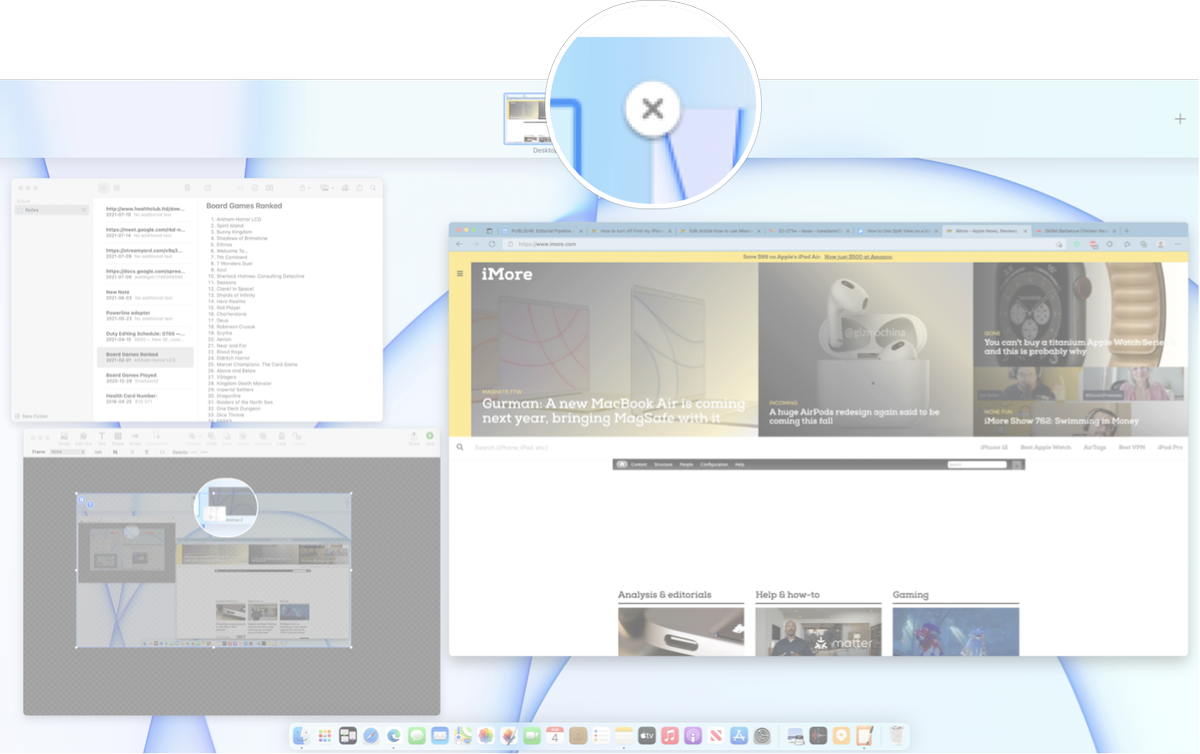The height and width of the screenshot is (754, 1200).
Task: Select the Call-Out tool
Action: tap(83, 437)
